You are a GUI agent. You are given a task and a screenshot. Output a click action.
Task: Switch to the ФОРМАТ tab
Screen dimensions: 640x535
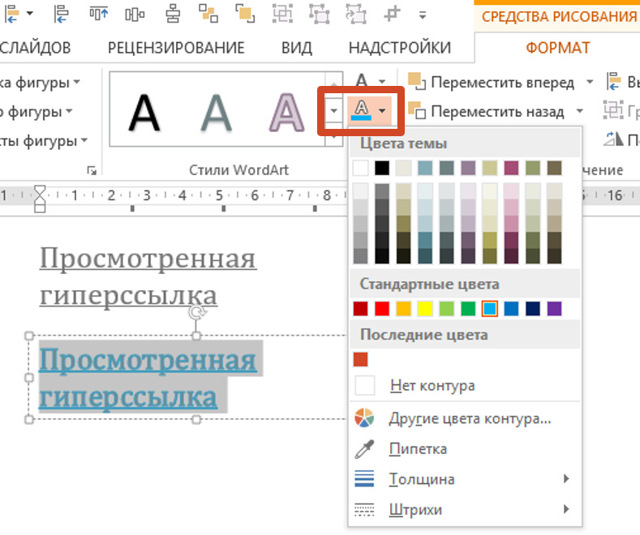point(558,48)
